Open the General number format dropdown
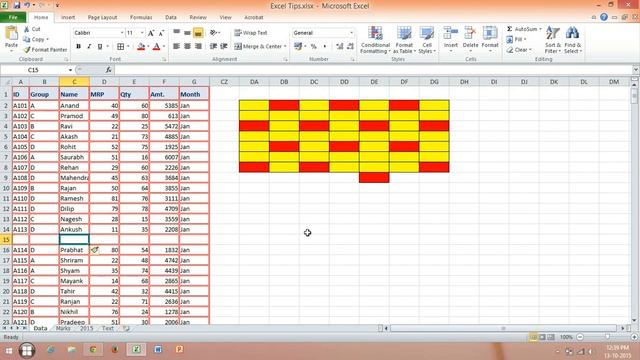Image resolution: width=640 pixels, height=360 pixels. tap(351, 33)
